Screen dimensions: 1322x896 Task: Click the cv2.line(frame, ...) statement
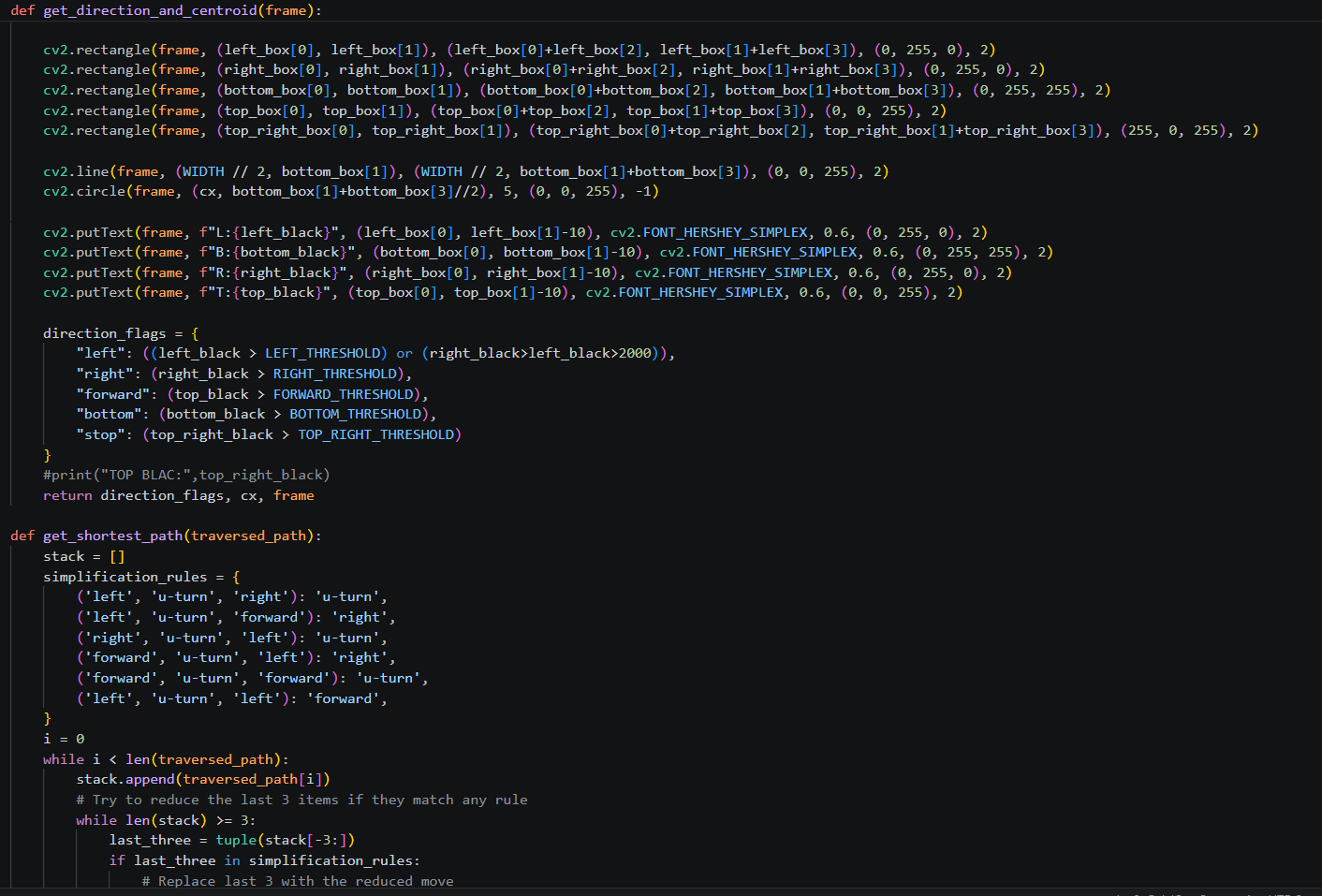point(465,171)
